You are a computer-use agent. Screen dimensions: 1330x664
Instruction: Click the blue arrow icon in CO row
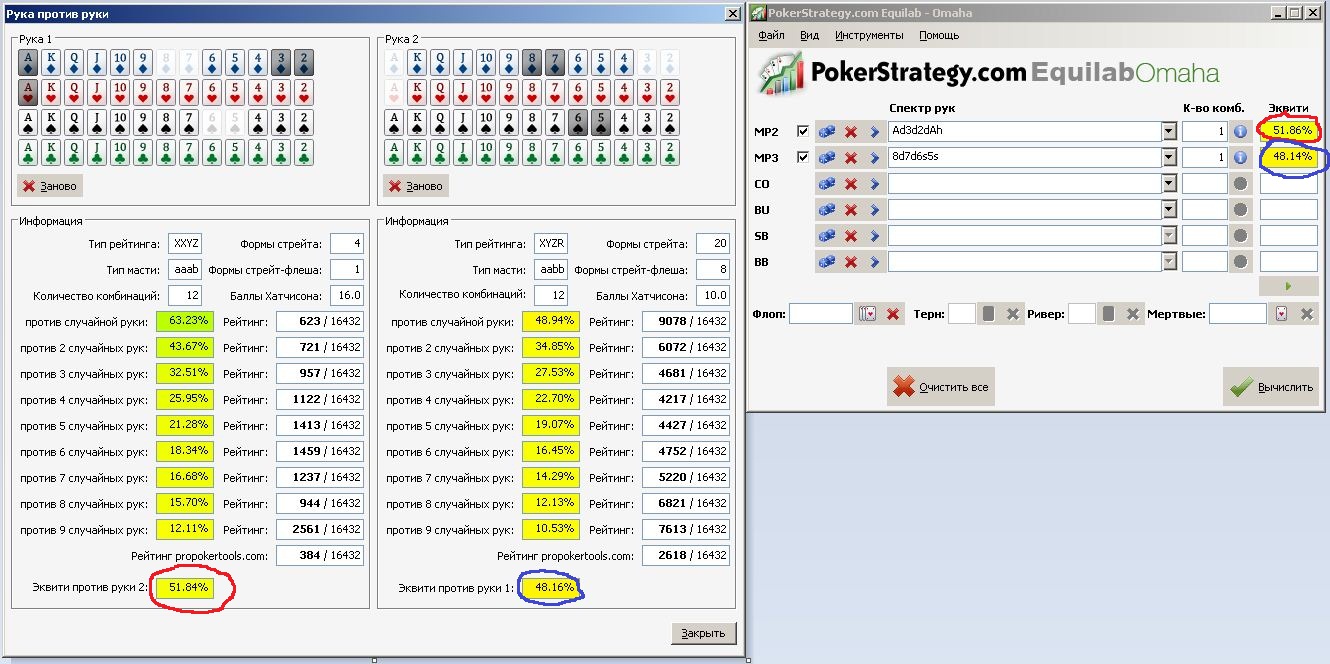pyautogui.click(x=874, y=184)
